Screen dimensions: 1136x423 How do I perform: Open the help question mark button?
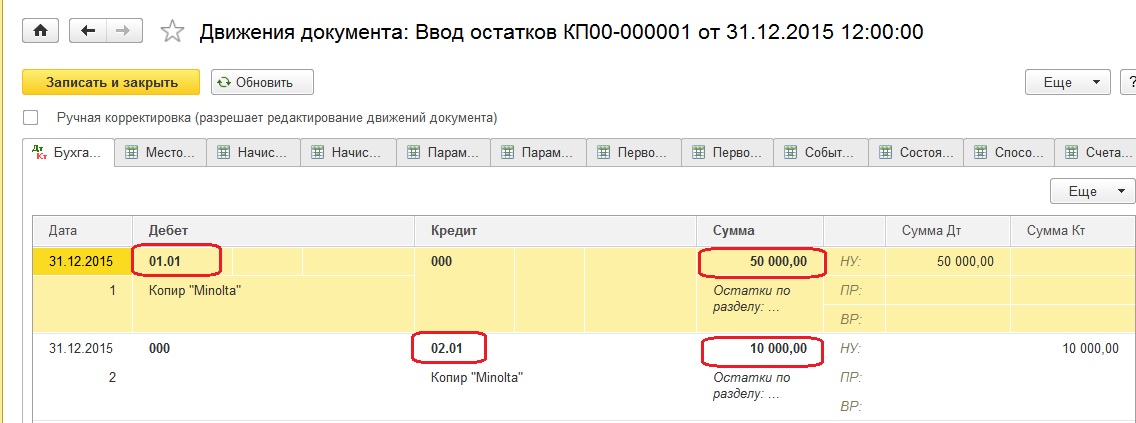pyautogui.click(x=1128, y=82)
